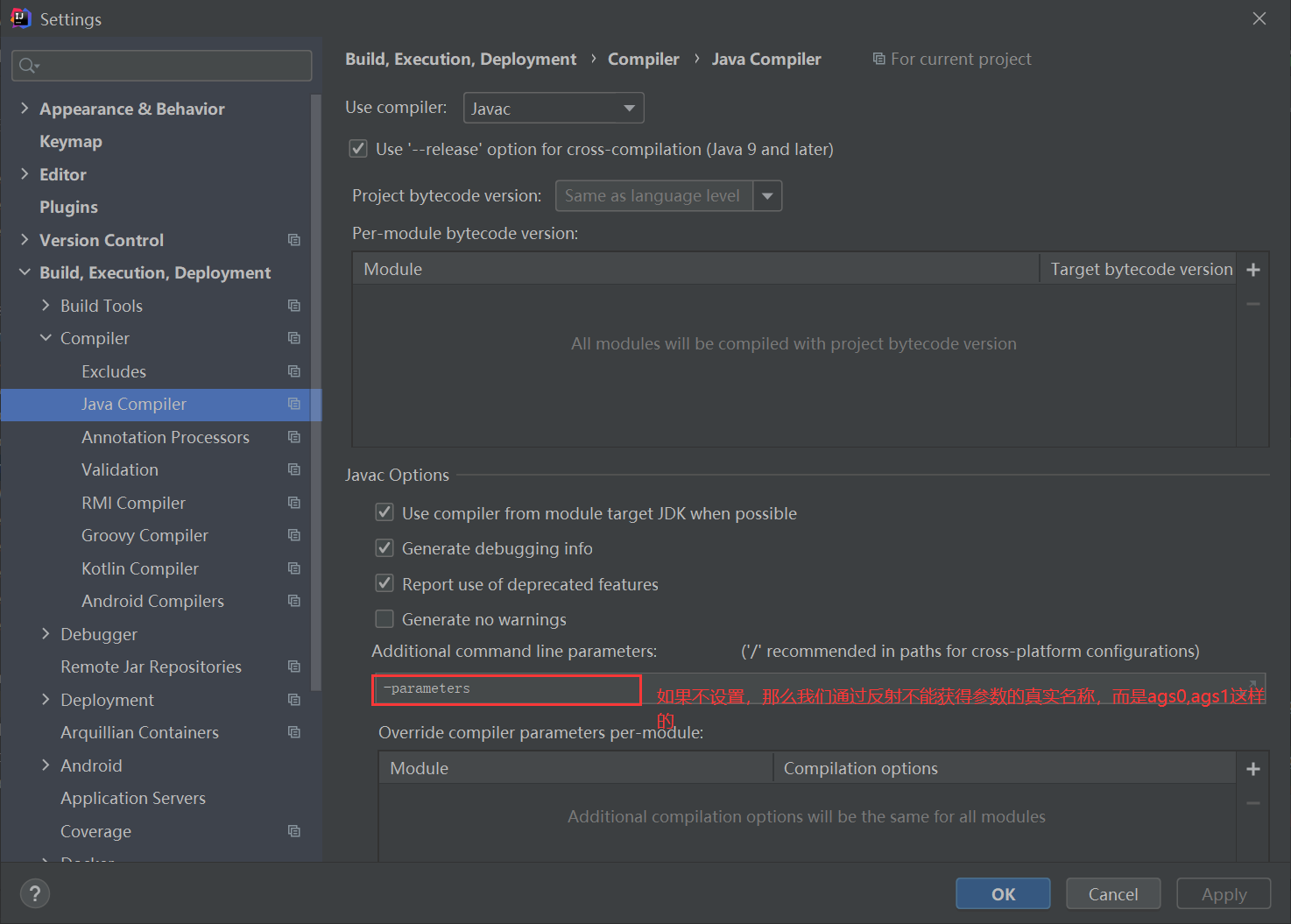Click project-scope icon beside Deployment
The width and height of the screenshot is (1291, 924).
point(294,700)
